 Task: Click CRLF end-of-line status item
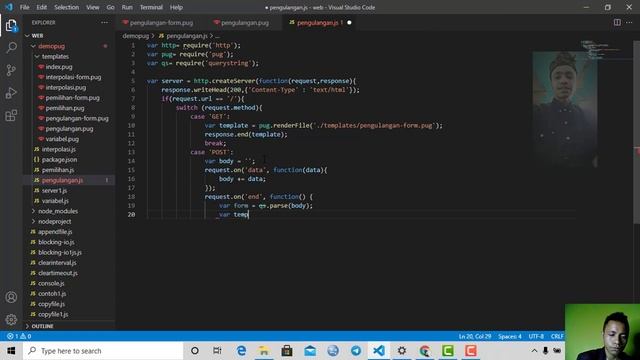click(557, 336)
